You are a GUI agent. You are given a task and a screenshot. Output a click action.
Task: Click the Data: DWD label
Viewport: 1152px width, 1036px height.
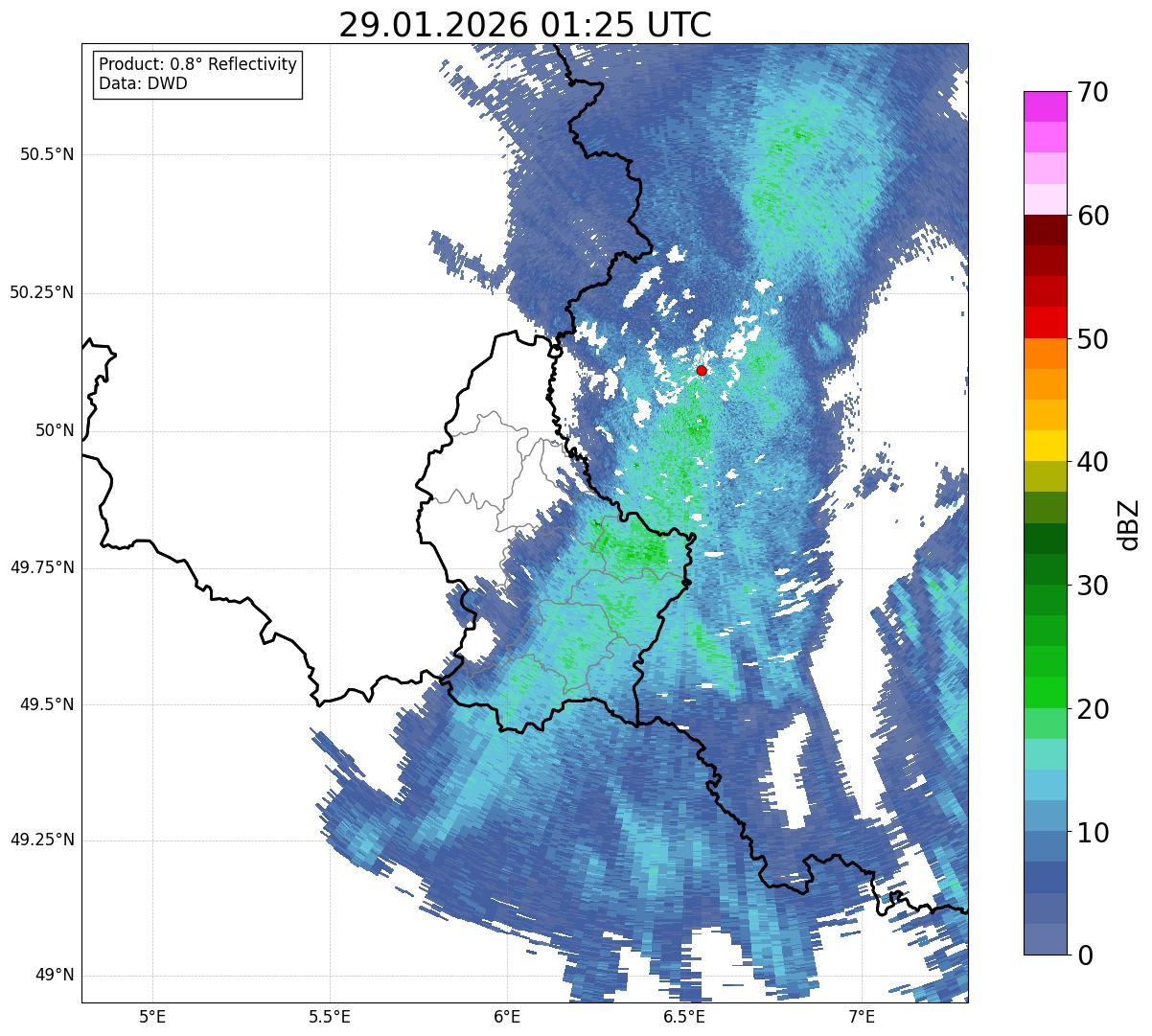143,83
